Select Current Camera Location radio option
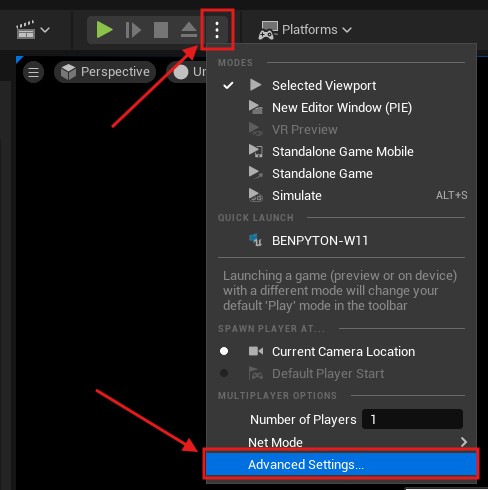This screenshot has width=488, height=490. 342,352
